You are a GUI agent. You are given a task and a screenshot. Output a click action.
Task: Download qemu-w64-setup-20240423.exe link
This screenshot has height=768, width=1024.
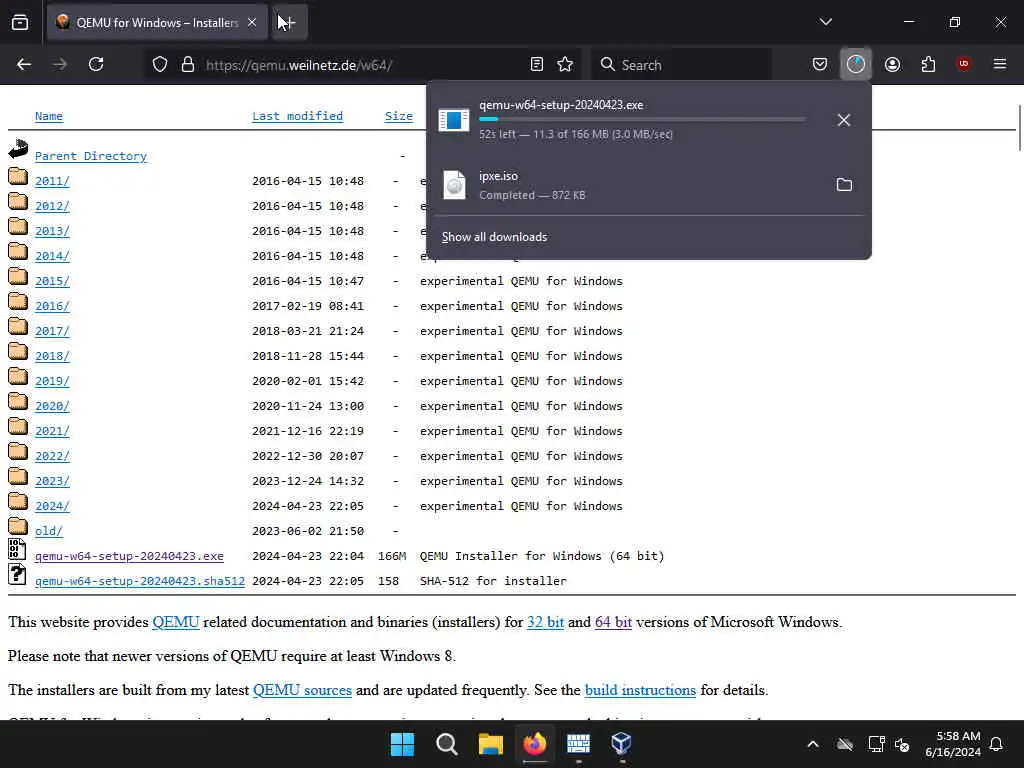point(129,556)
